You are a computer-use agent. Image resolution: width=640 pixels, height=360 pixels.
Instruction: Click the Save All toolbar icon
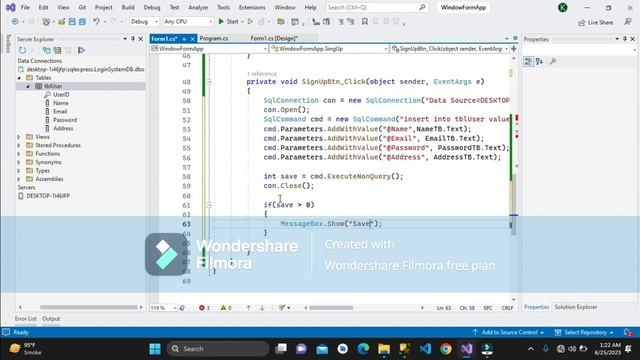point(82,22)
